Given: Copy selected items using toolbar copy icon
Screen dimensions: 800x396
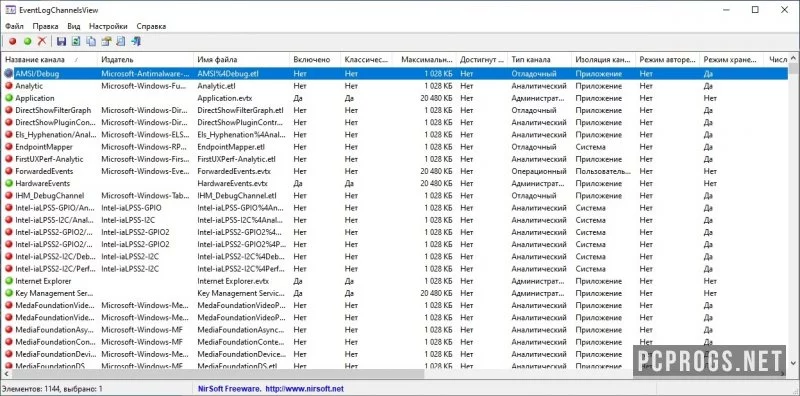Looking at the screenshot, I should 91,41.
